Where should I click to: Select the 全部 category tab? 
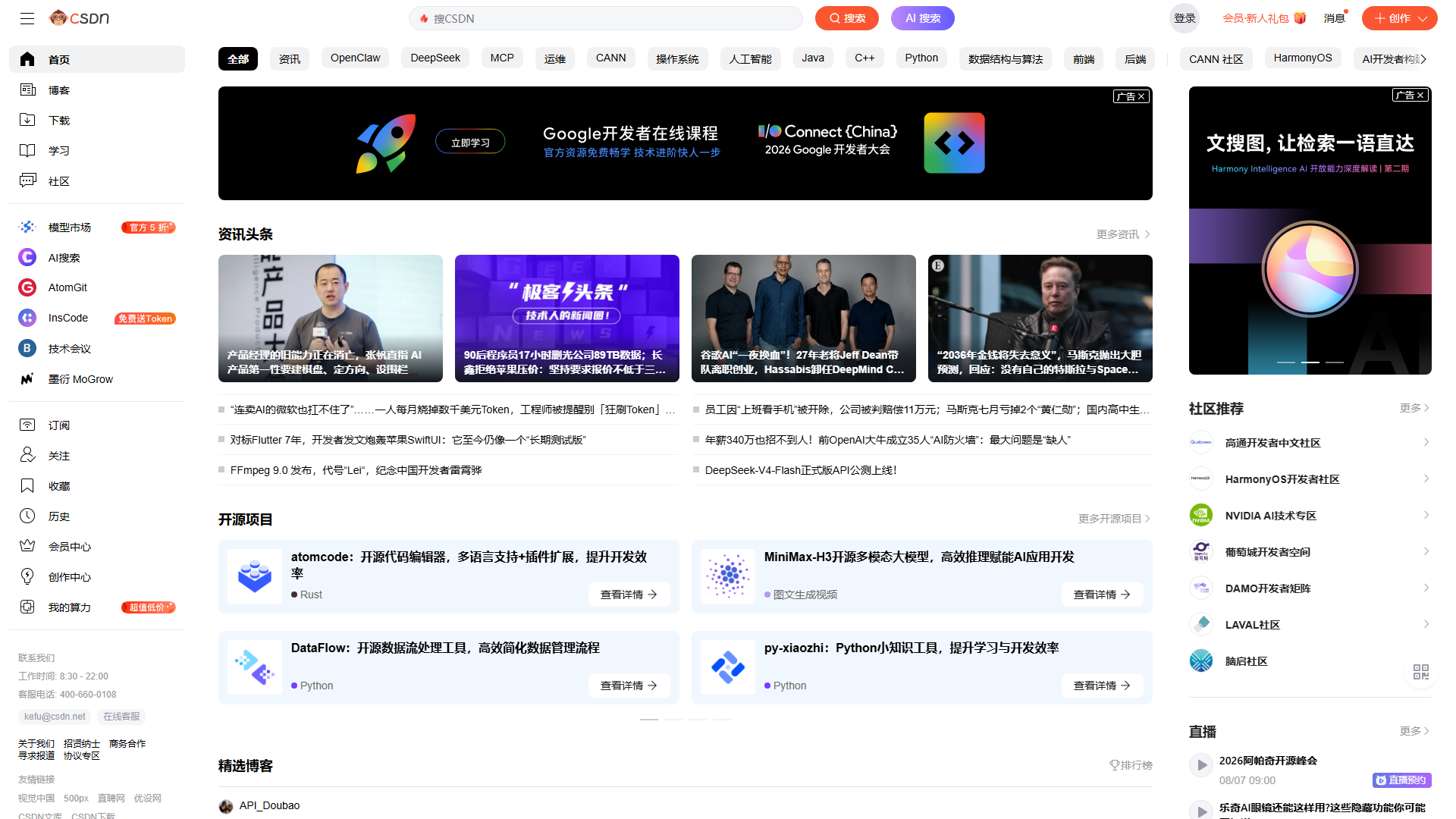238,59
